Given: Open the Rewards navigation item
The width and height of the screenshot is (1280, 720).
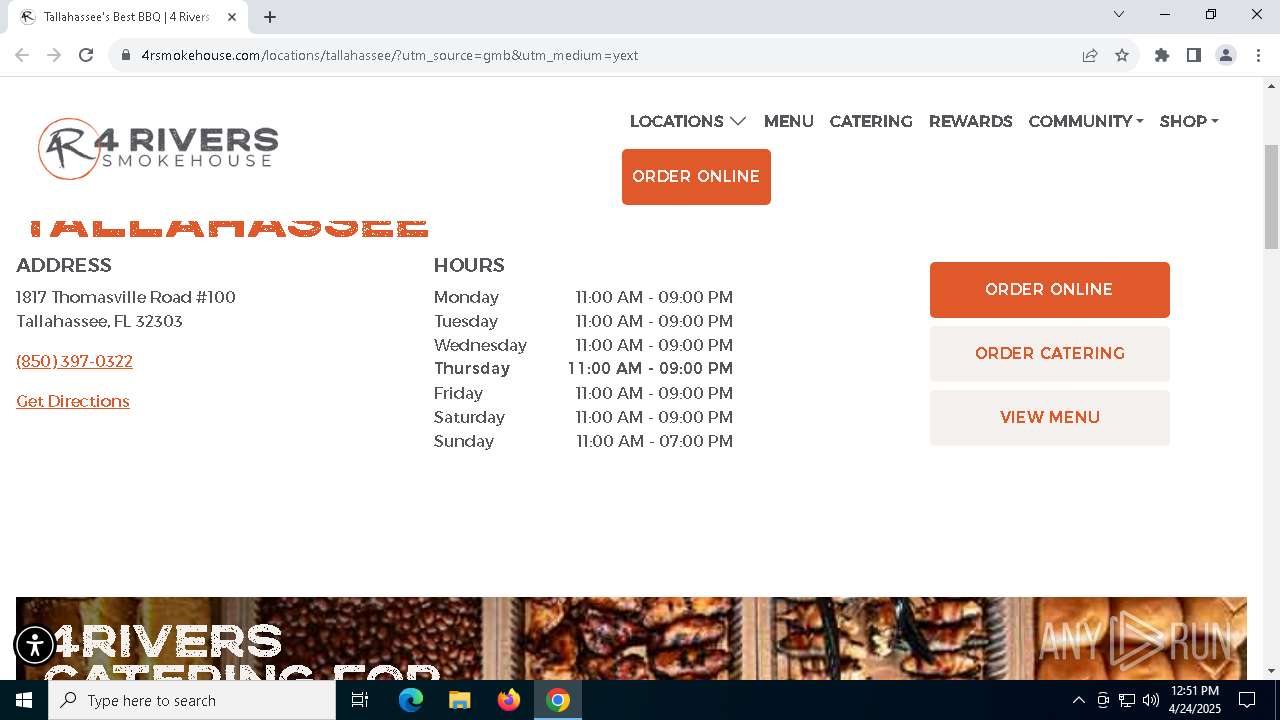Looking at the screenshot, I should coord(971,121).
